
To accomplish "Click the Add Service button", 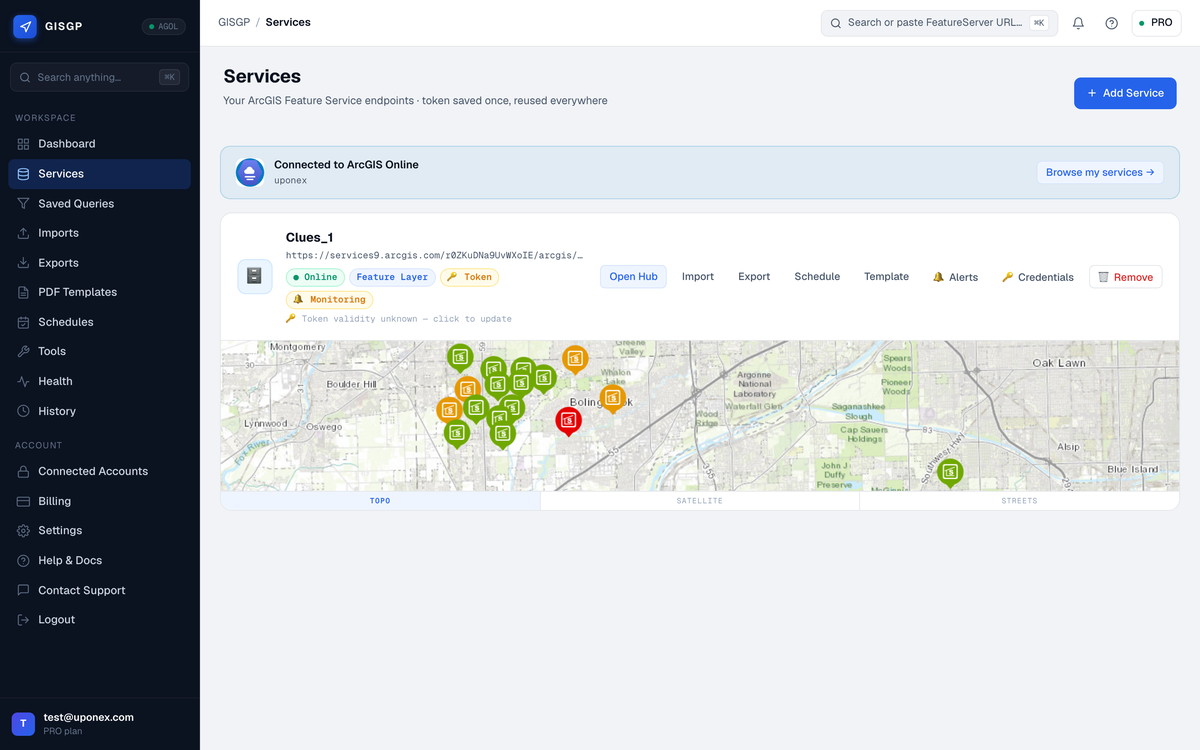I will click(x=1125, y=93).
